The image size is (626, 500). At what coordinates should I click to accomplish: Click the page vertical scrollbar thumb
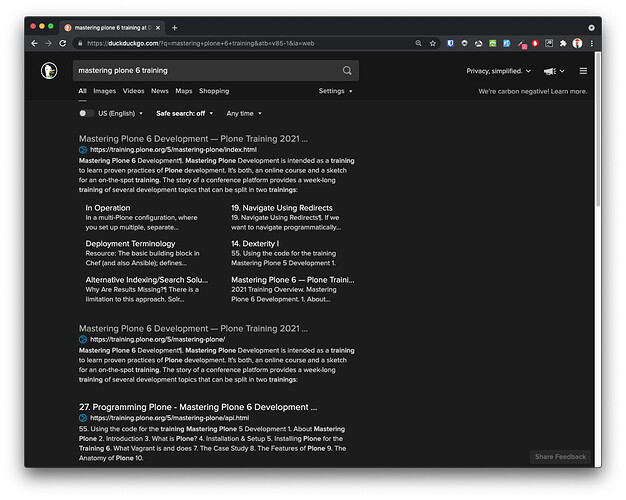pos(598,130)
